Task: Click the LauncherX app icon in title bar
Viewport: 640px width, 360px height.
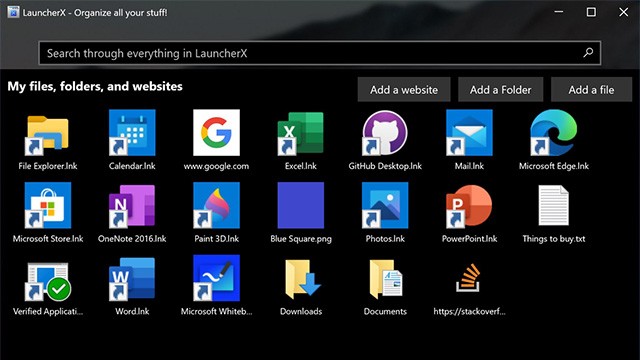Action: coord(13,12)
